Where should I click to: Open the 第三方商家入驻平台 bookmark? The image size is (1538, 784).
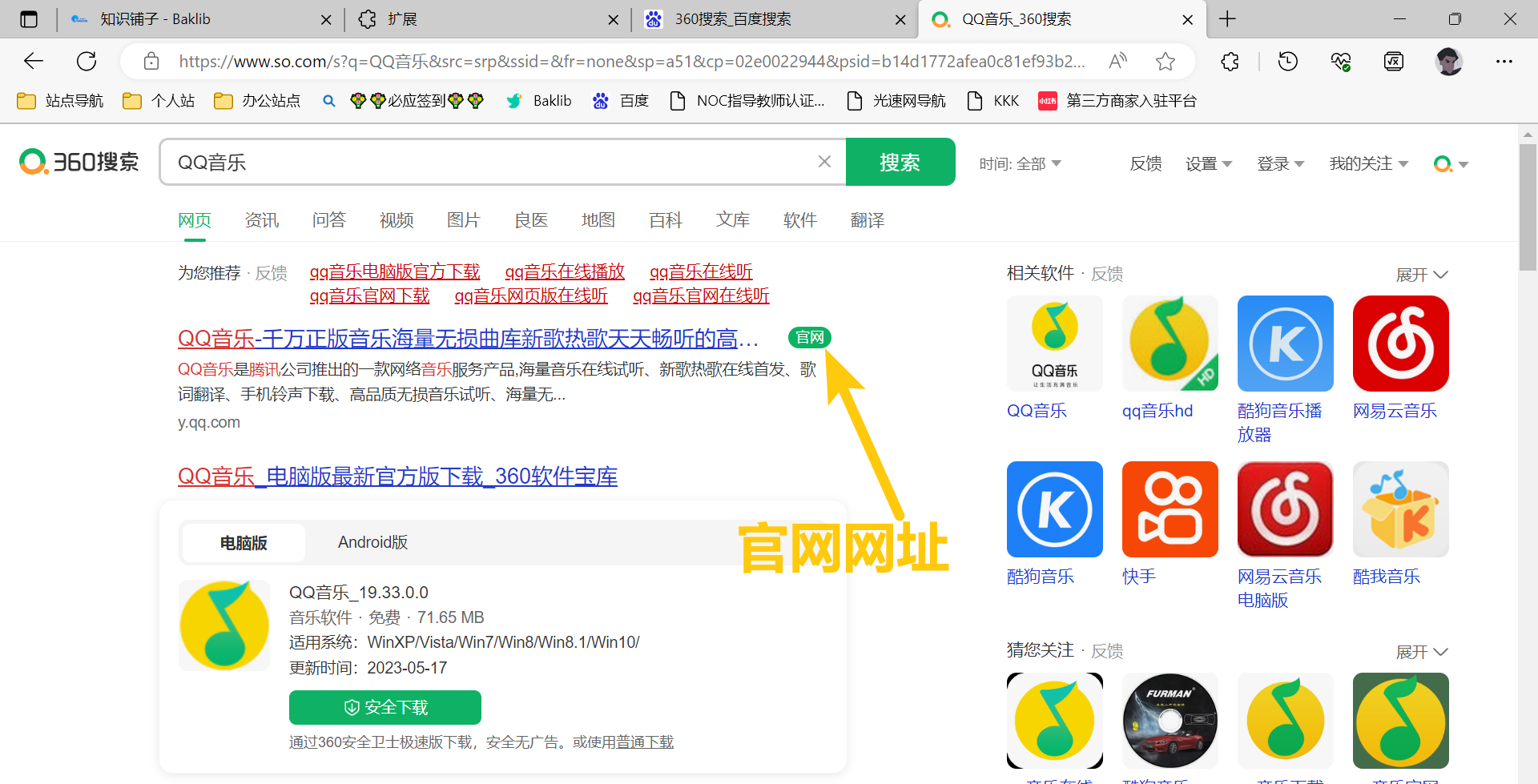coord(1117,101)
